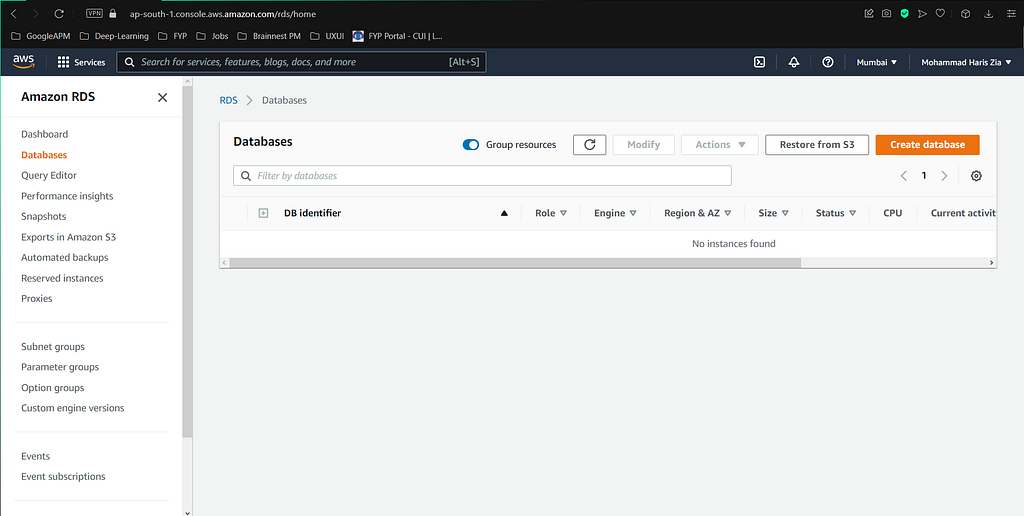Viewport: 1024px width, 516px height.
Task: Close the Amazon RDS sidebar
Action: click(x=163, y=97)
